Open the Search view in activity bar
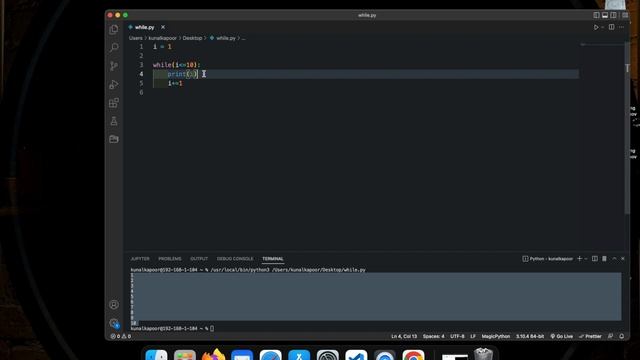Image resolution: width=640 pixels, height=360 pixels. coord(114,47)
